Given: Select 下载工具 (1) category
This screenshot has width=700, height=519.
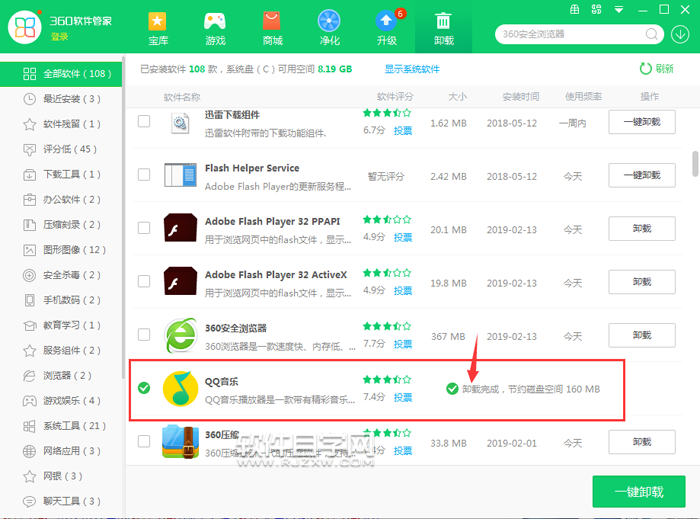Looking at the screenshot, I should pos(62,174).
